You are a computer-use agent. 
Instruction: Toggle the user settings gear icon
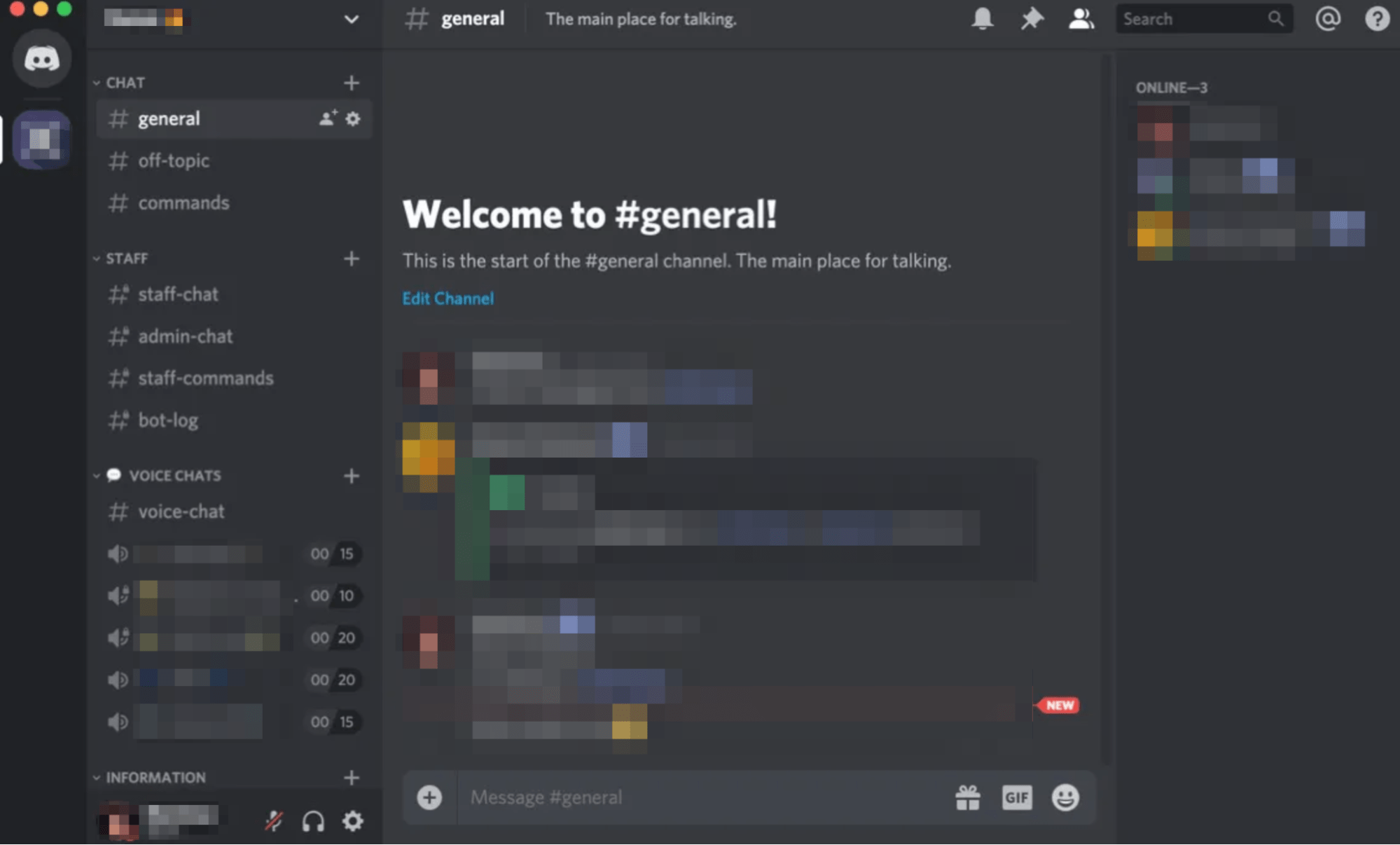pyautogui.click(x=352, y=821)
